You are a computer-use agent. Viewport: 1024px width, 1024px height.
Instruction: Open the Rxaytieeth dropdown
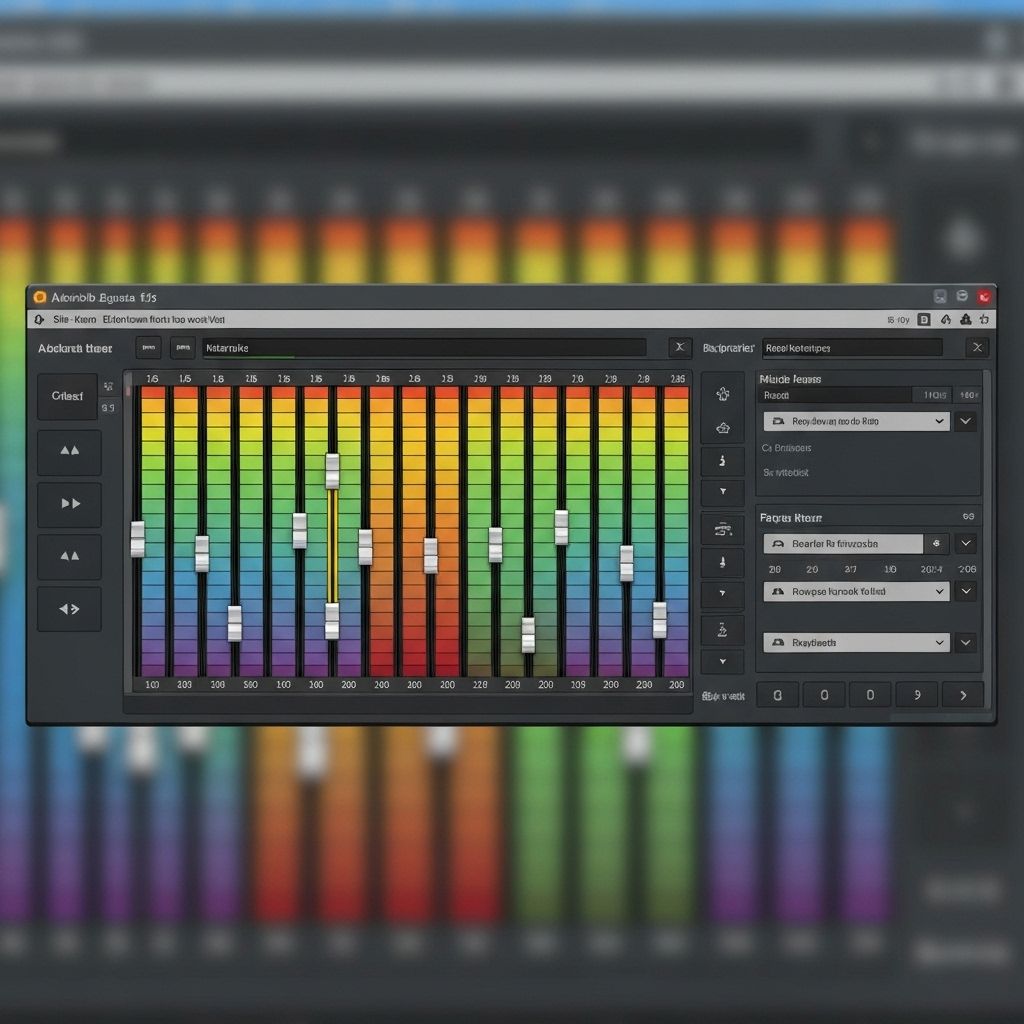855,642
